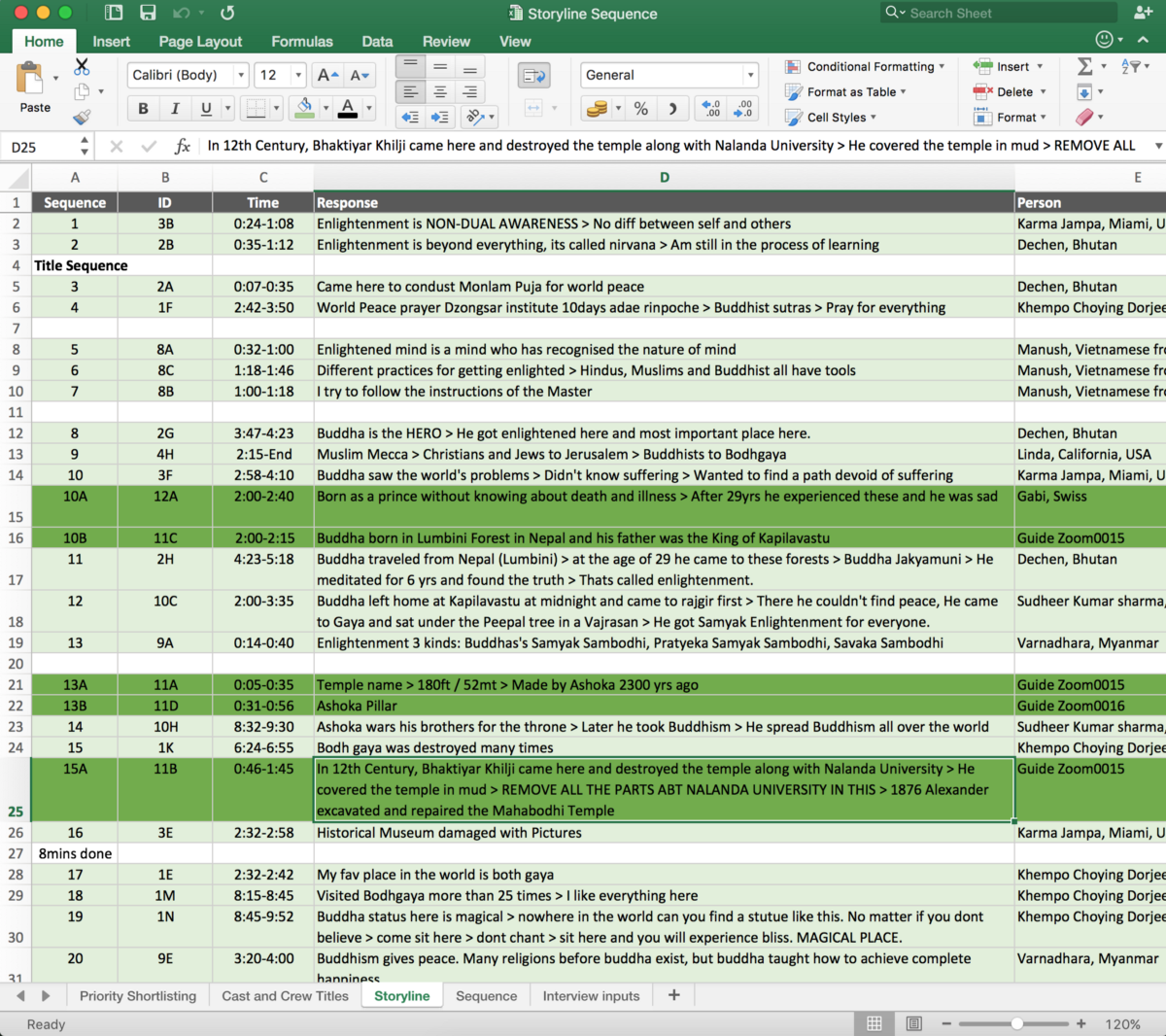Click the Redo arrow in title bar
This screenshot has width=1166, height=1036.
227,13
